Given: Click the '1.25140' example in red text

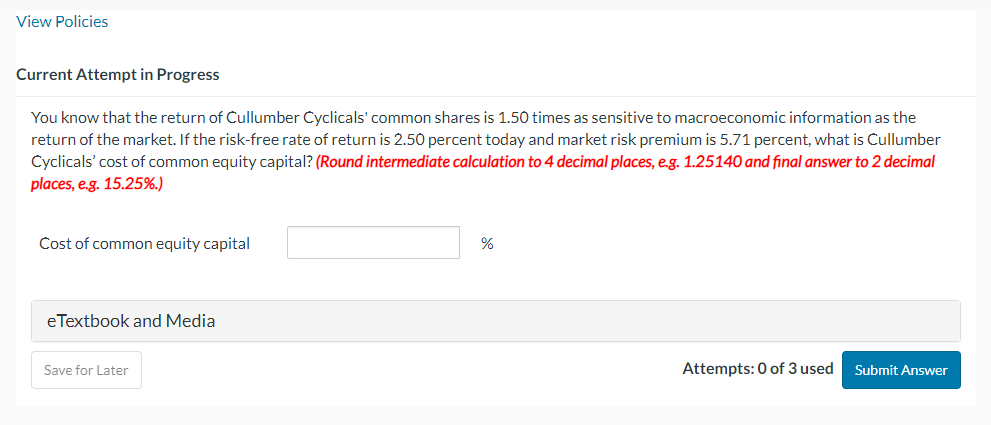Looking at the screenshot, I should click(x=711, y=161).
